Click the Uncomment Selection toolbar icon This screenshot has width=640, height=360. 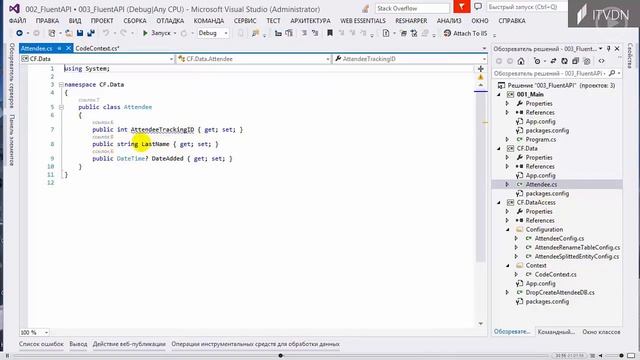315,33
